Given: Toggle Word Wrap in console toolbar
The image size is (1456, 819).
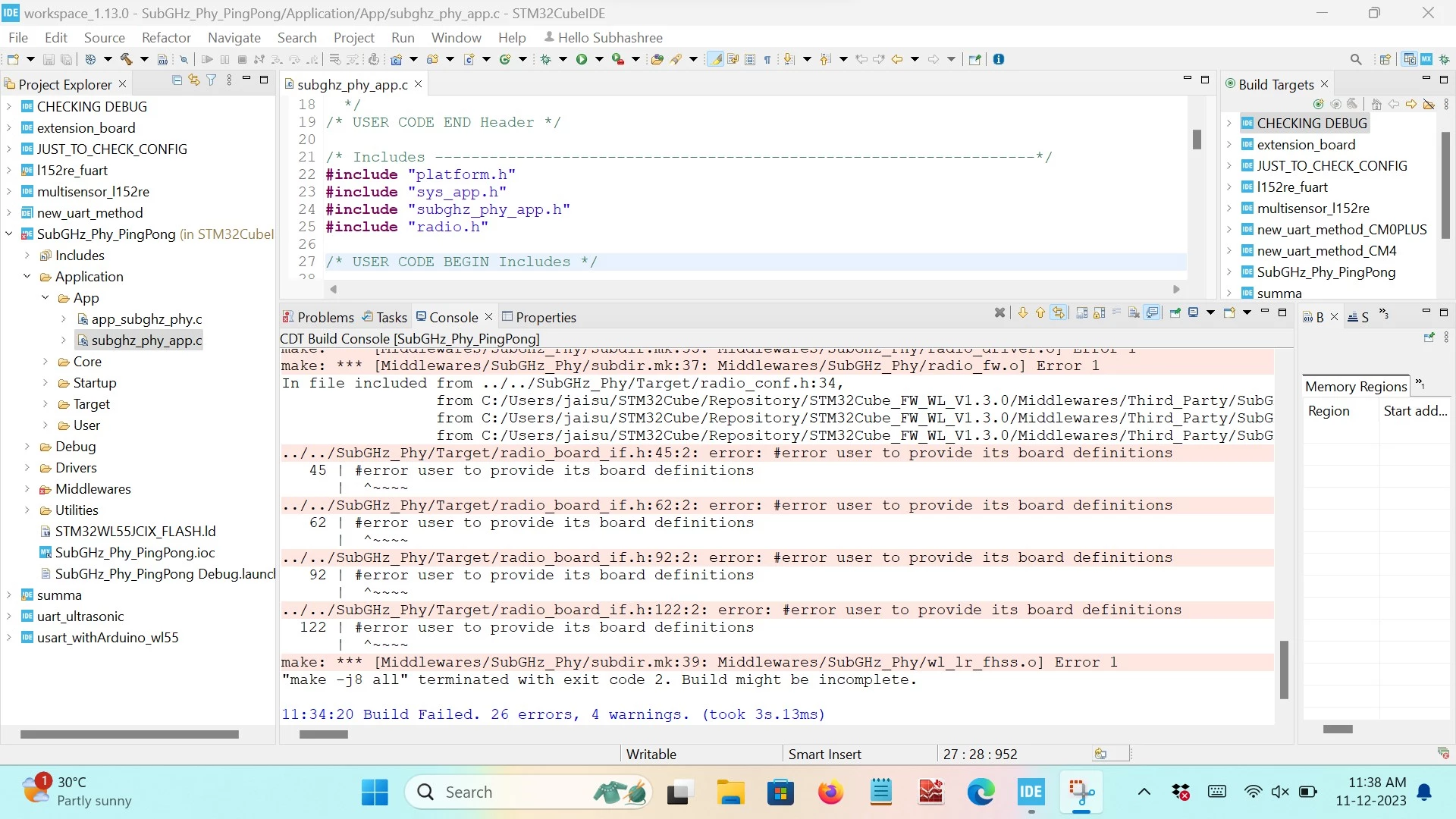Looking at the screenshot, I should coord(1116,312).
